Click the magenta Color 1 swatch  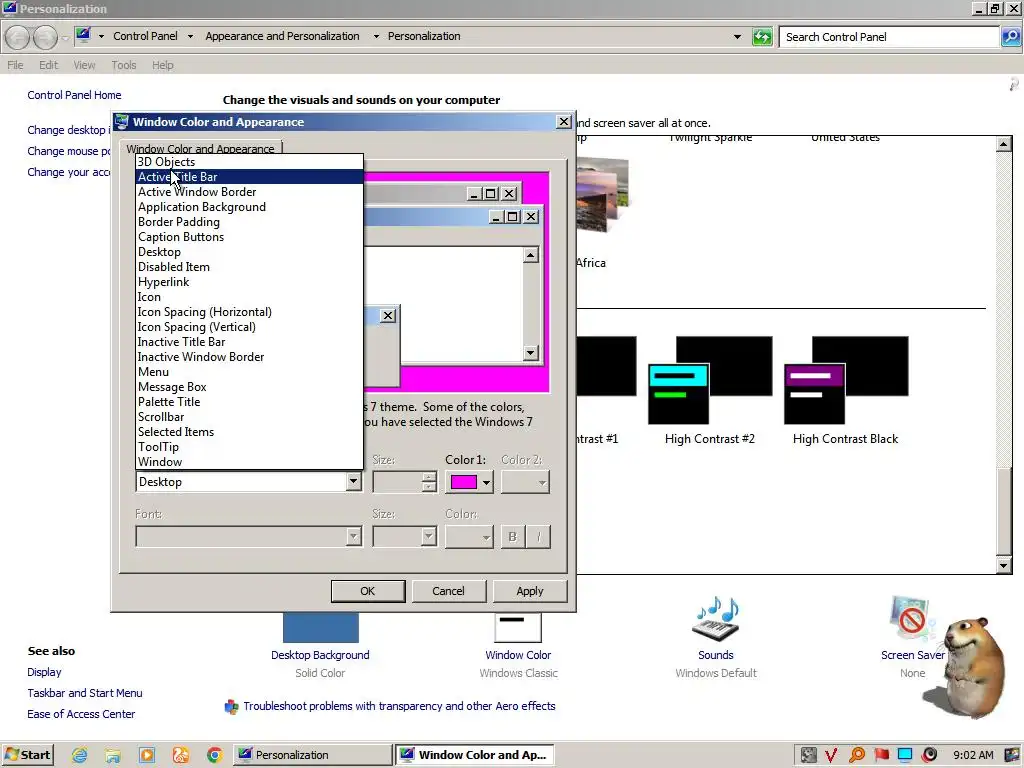(x=464, y=482)
